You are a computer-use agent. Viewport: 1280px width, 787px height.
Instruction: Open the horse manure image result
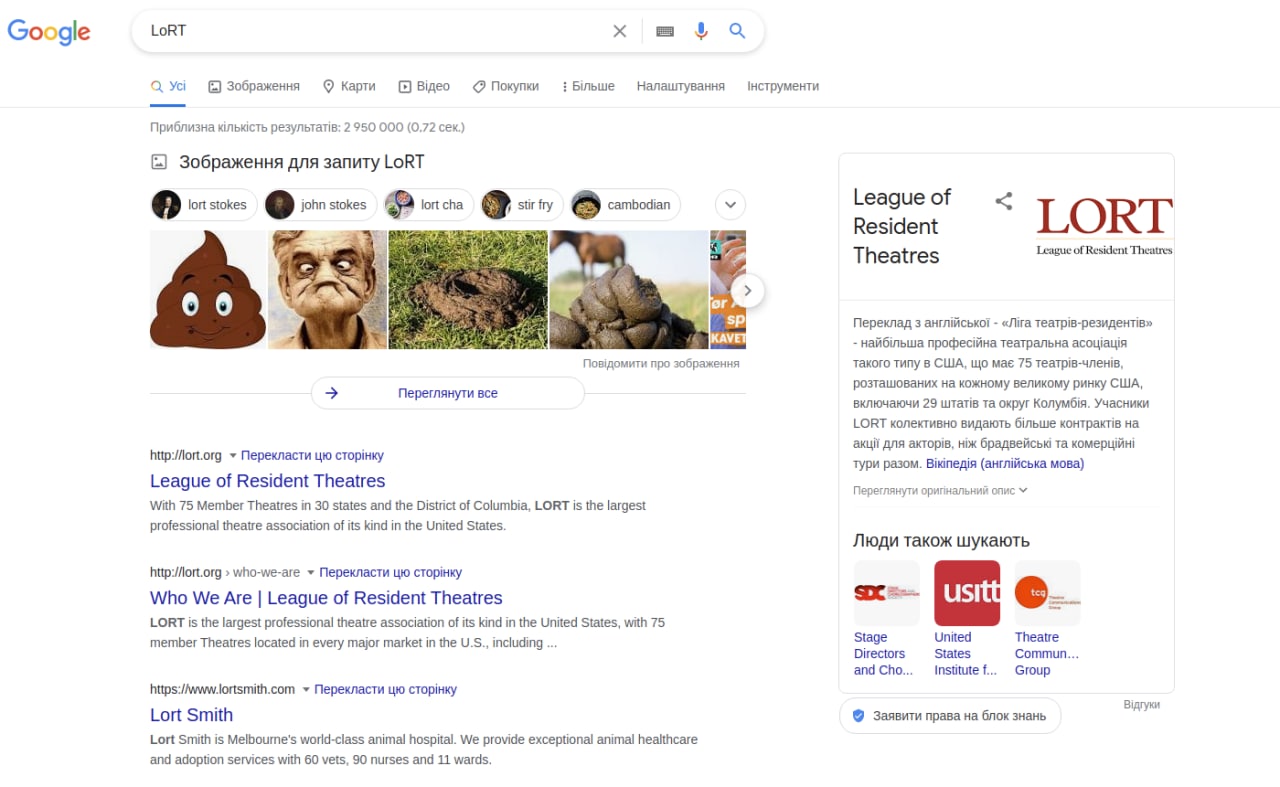click(629, 290)
